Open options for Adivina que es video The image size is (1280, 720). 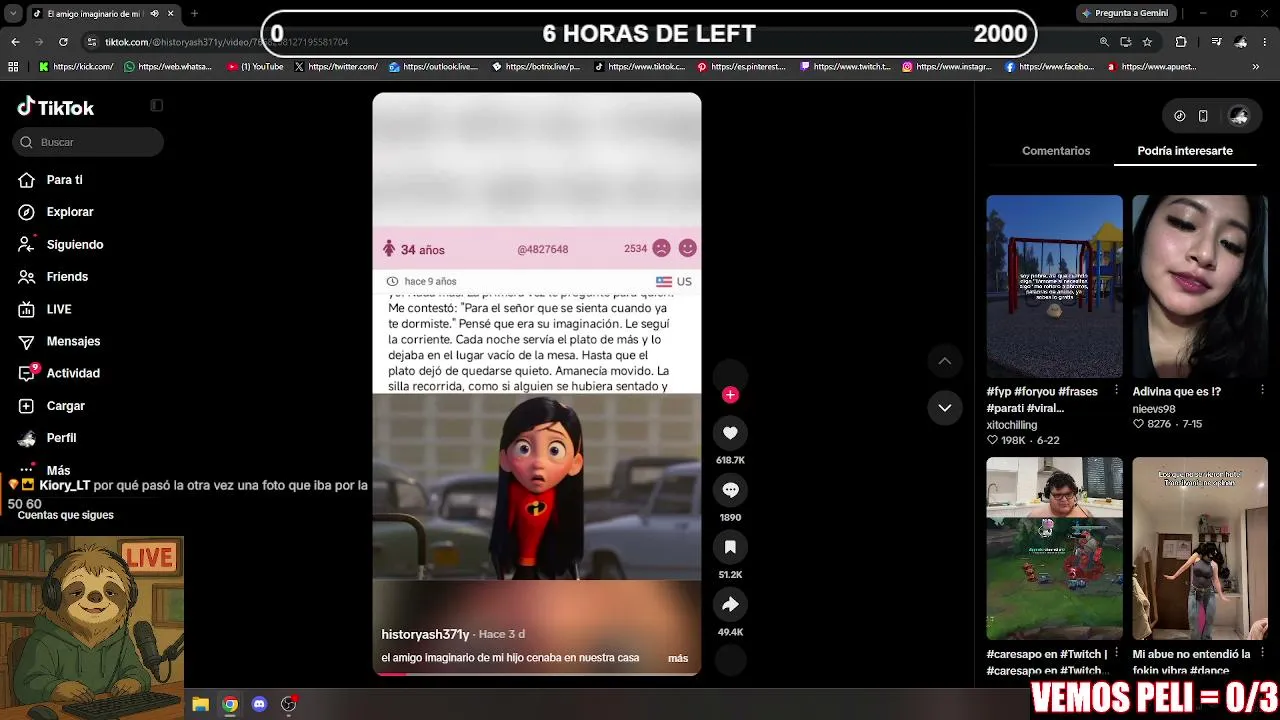click(1262, 390)
